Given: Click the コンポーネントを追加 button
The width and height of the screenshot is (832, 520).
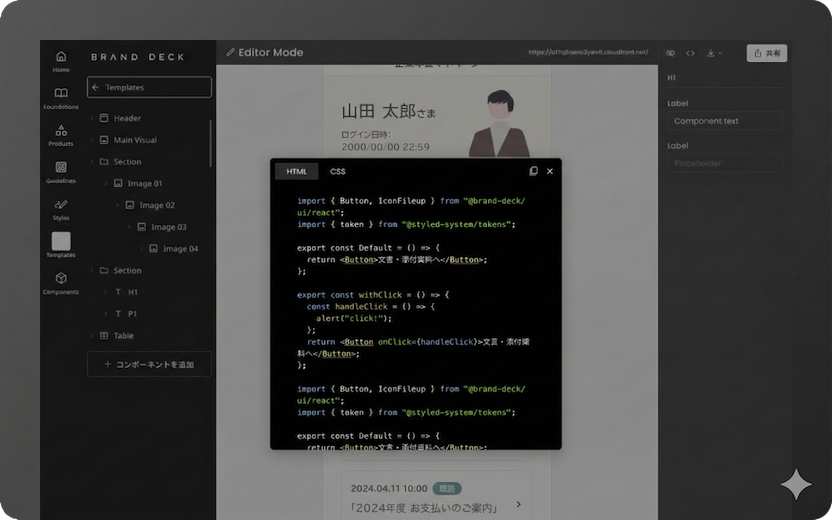Looking at the screenshot, I should 149,365.
